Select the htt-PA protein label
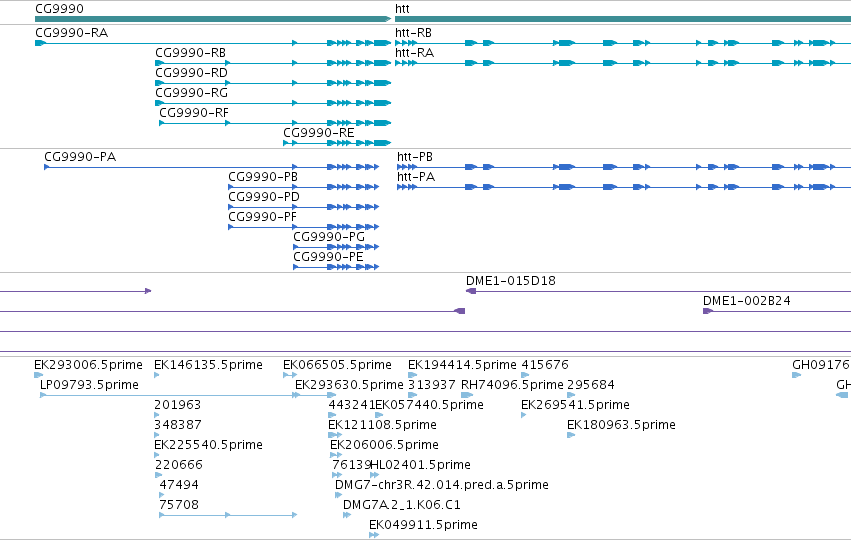This screenshot has height=540, width=851. click(416, 177)
